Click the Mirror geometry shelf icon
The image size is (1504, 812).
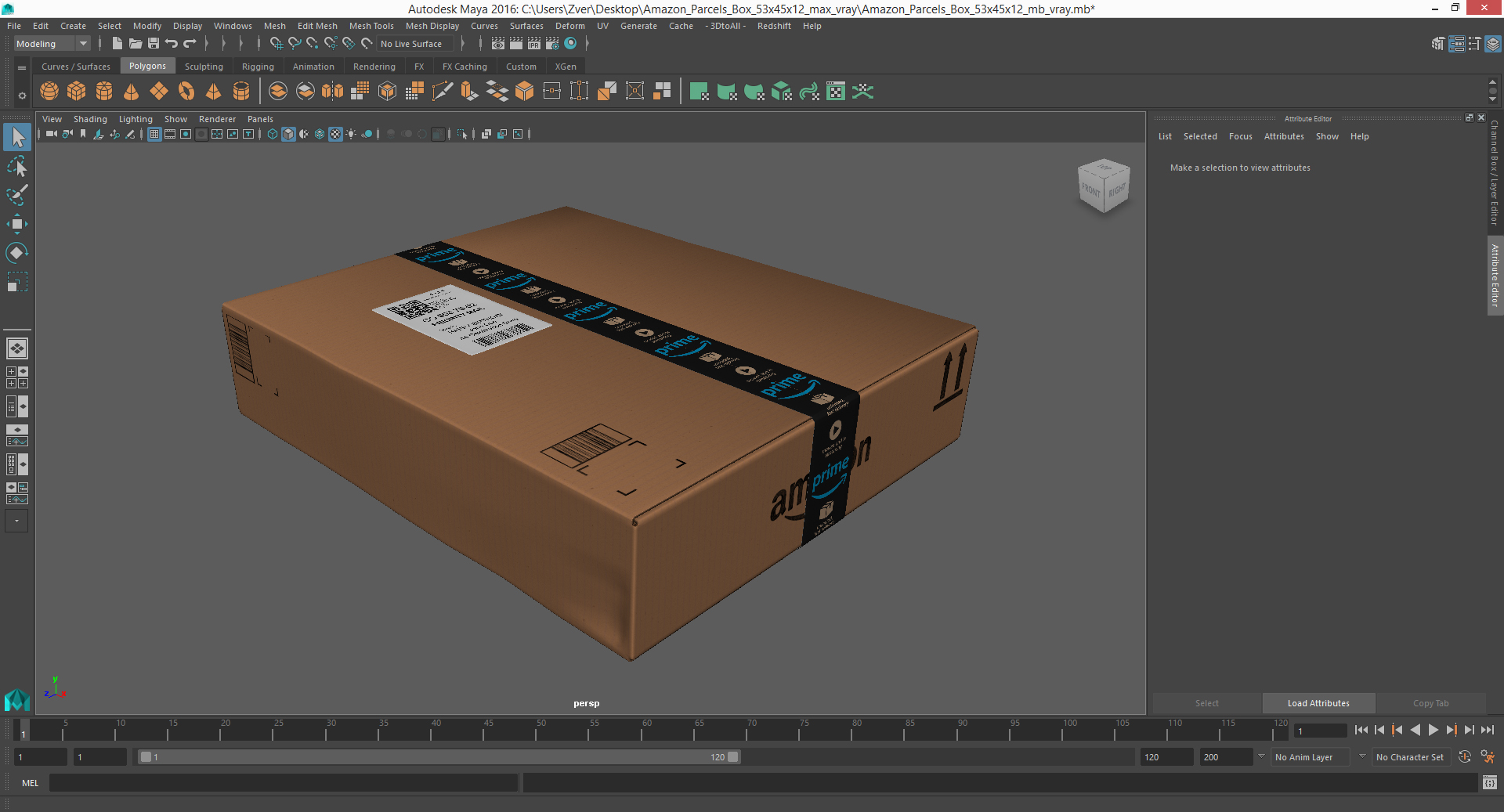pyautogui.click(x=333, y=92)
